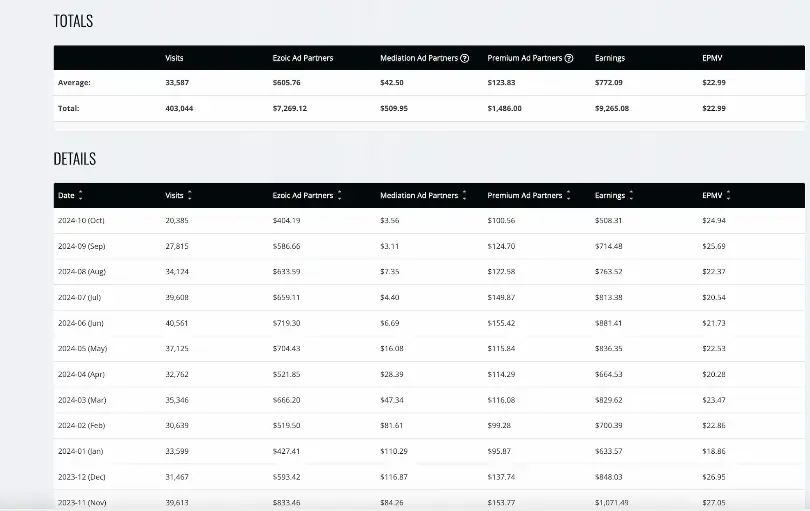
Task: Click June Ezoic value $719.30
Action: pyautogui.click(x=287, y=323)
